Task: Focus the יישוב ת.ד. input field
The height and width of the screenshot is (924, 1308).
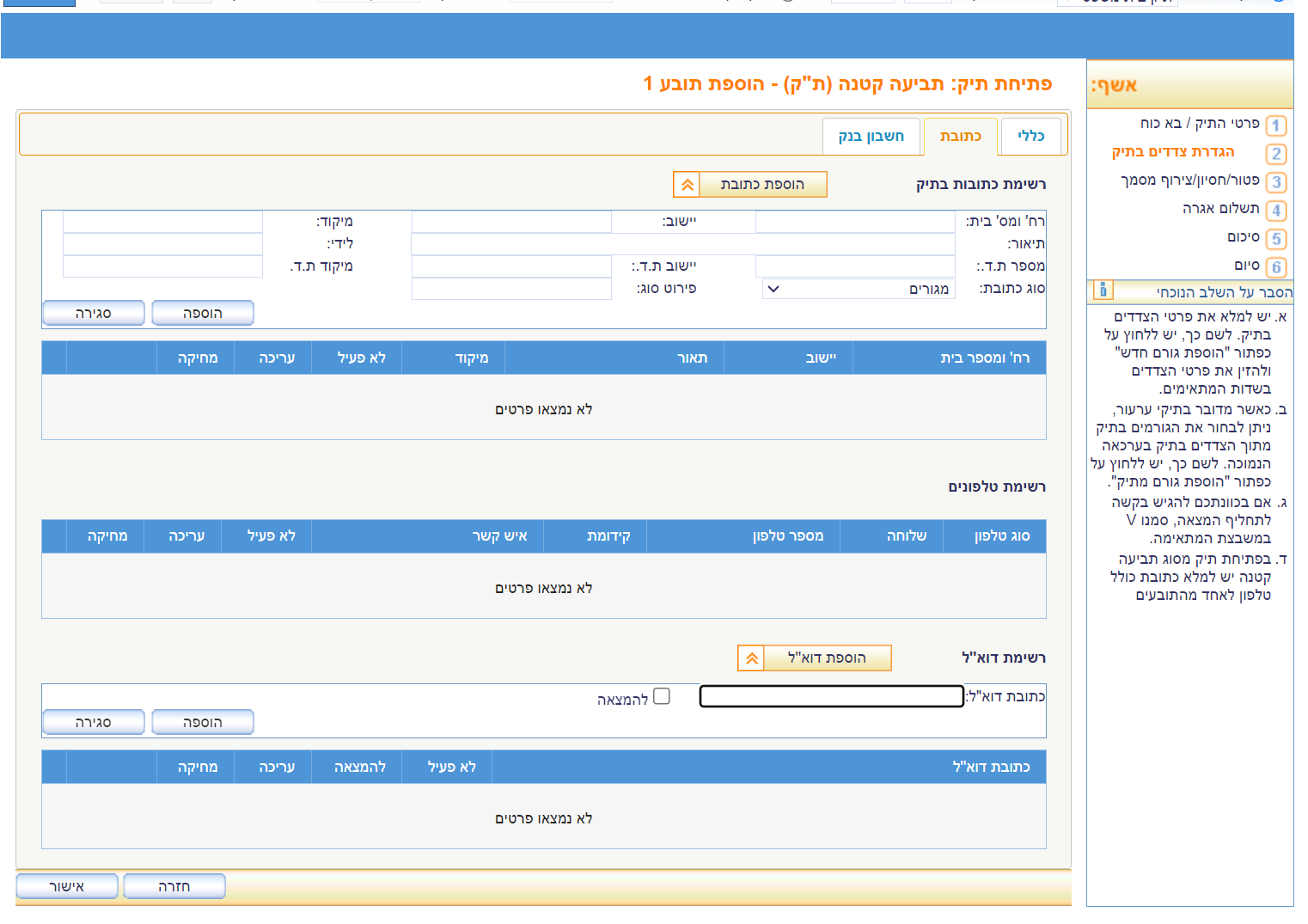Action: (511, 266)
